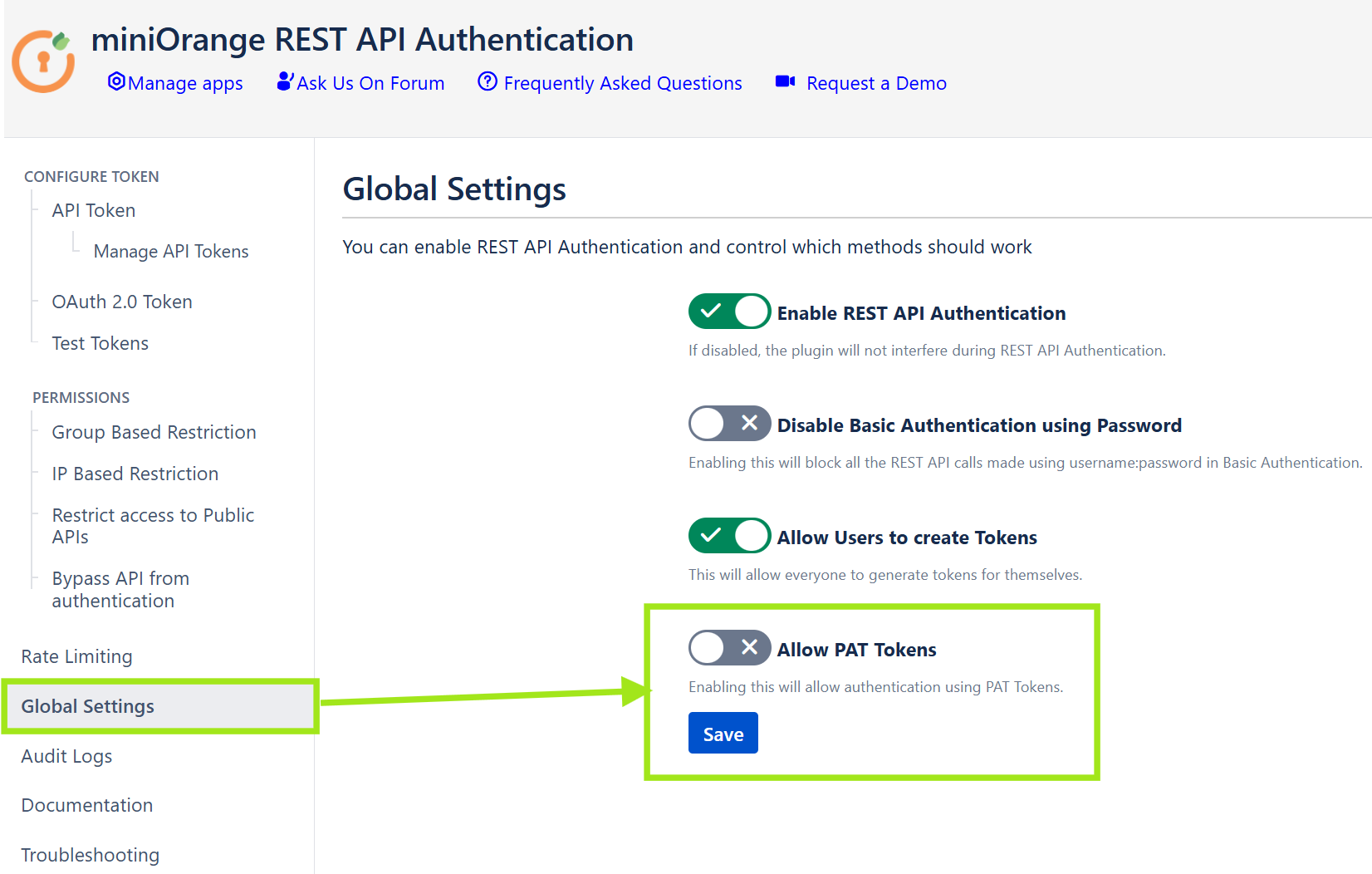Click the person icon beside Ask Us On Forum
Image resolution: width=1372 pixels, height=874 pixels.
tap(285, 81)
